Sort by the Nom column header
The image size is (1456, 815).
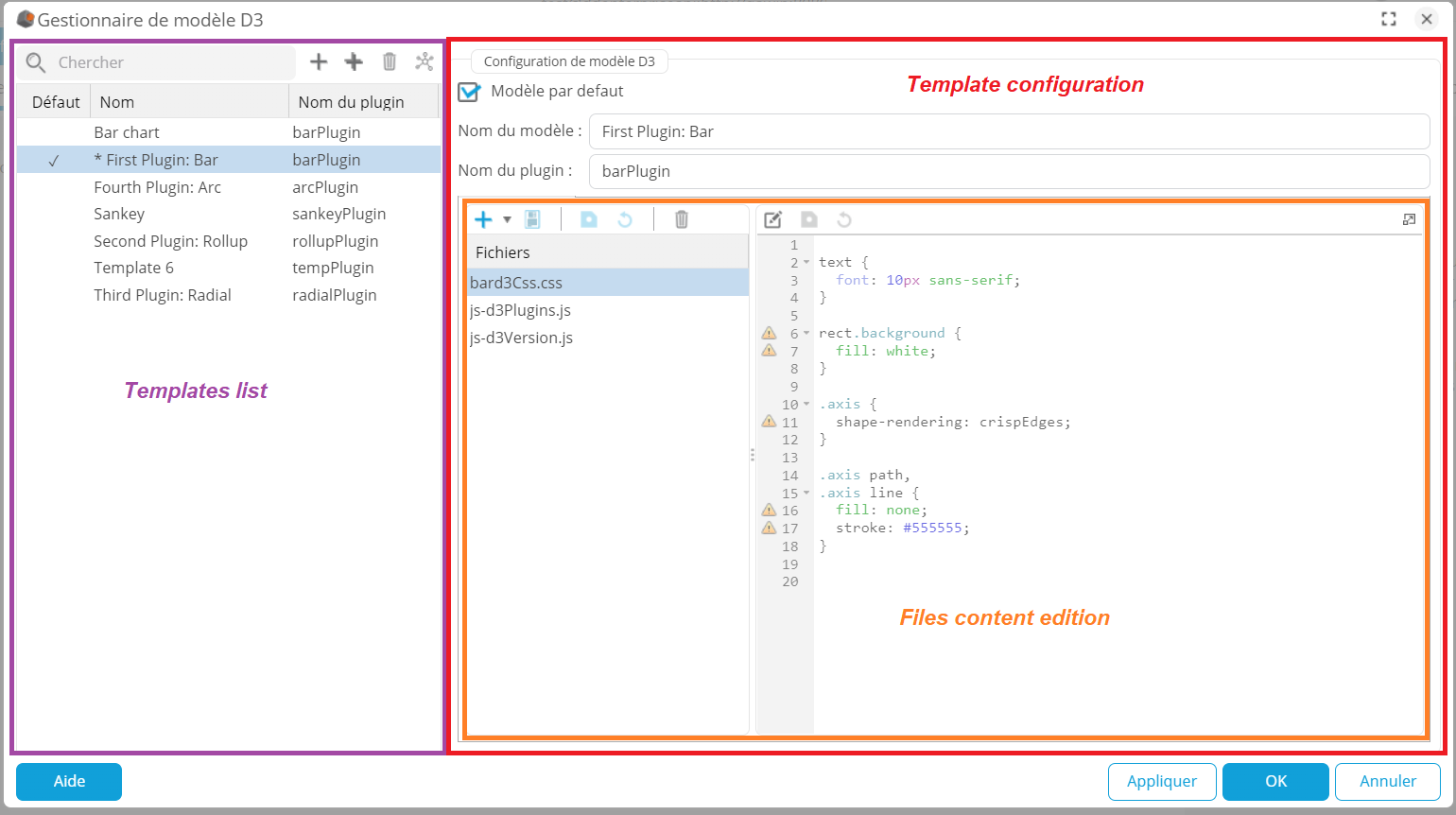190,102
